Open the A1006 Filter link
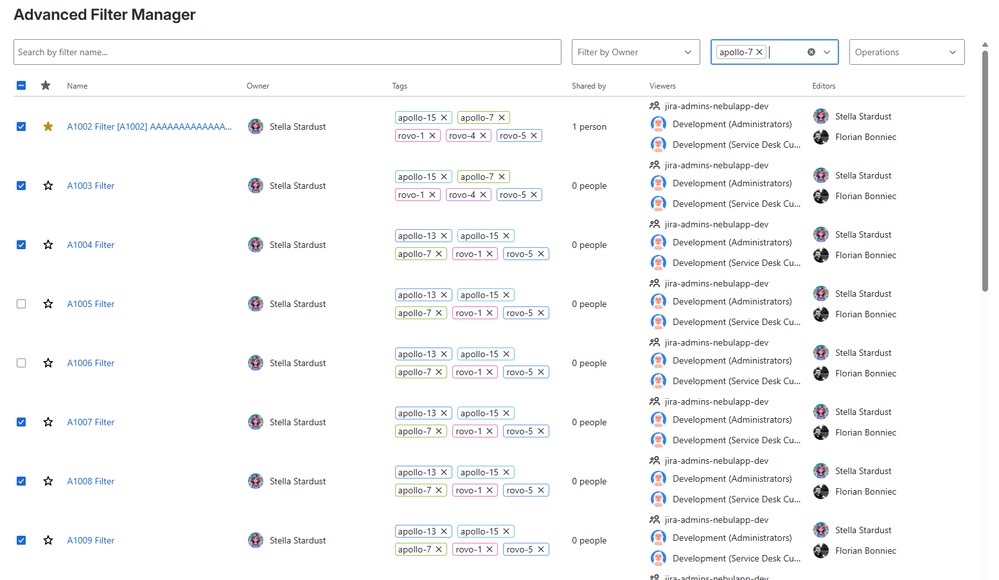The height and width of the screenshot is (580, 999). point(90,363)
